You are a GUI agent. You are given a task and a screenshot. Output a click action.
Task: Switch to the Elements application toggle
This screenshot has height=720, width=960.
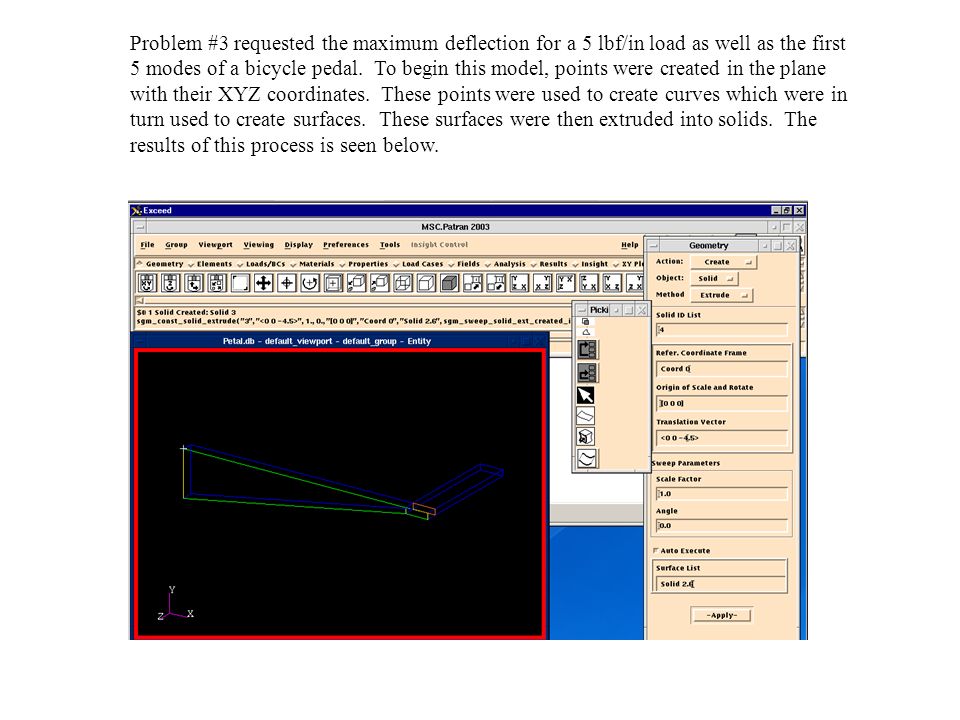[210, 264]
